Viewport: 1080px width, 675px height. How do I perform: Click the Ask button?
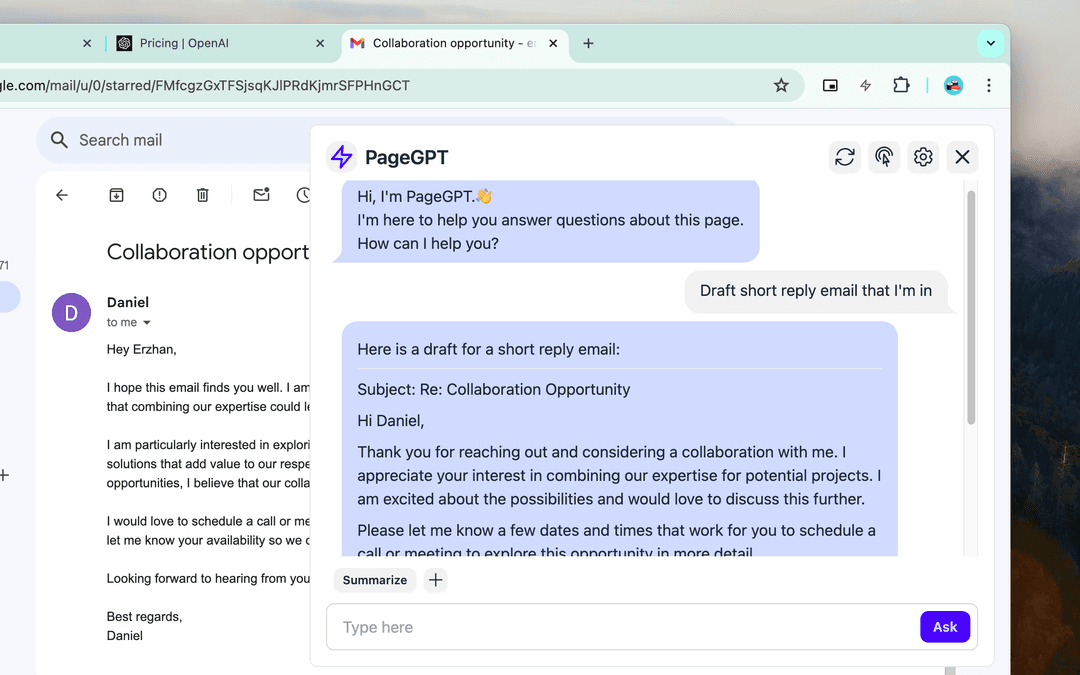click(x=945, y=627)
